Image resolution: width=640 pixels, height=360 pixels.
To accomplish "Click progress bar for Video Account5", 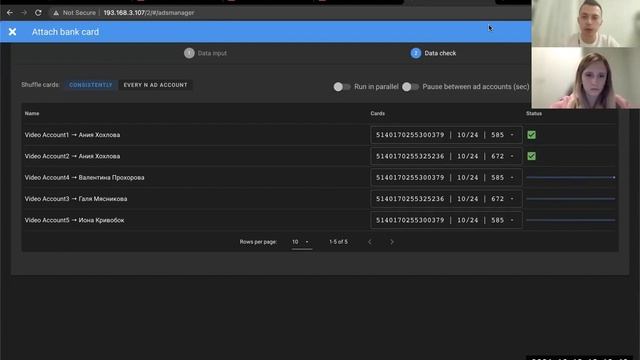I will (x=571, y=220).
